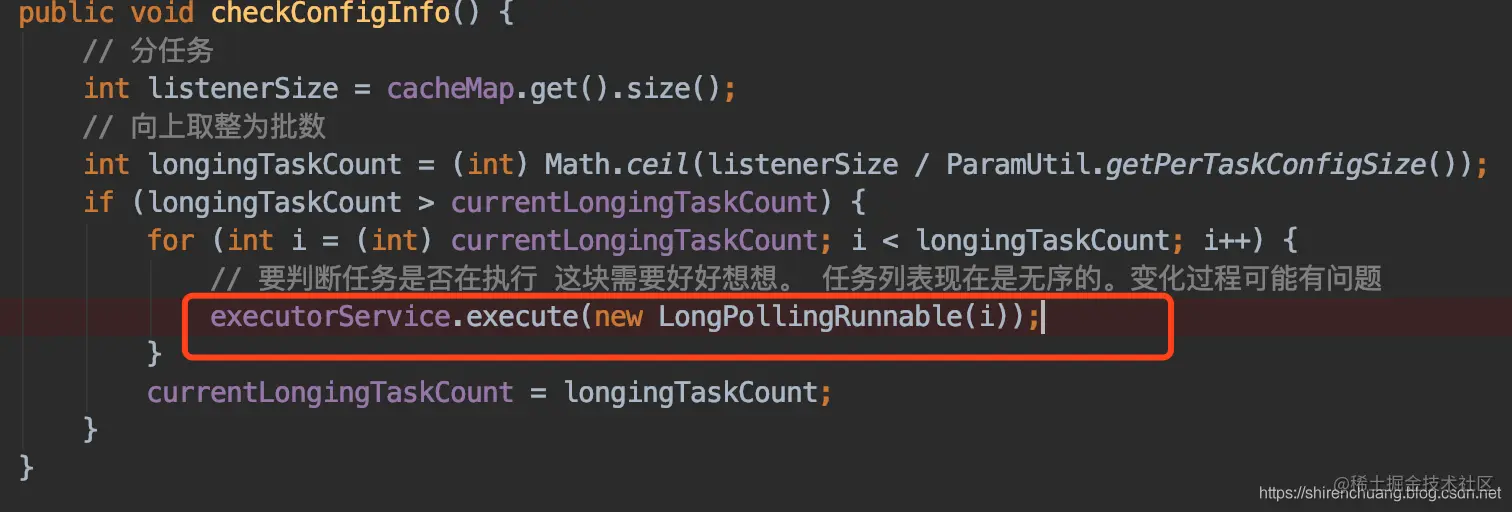Click the for keyword in the loop
Viewport: 1512px width, 512px height.
point(171,240)
